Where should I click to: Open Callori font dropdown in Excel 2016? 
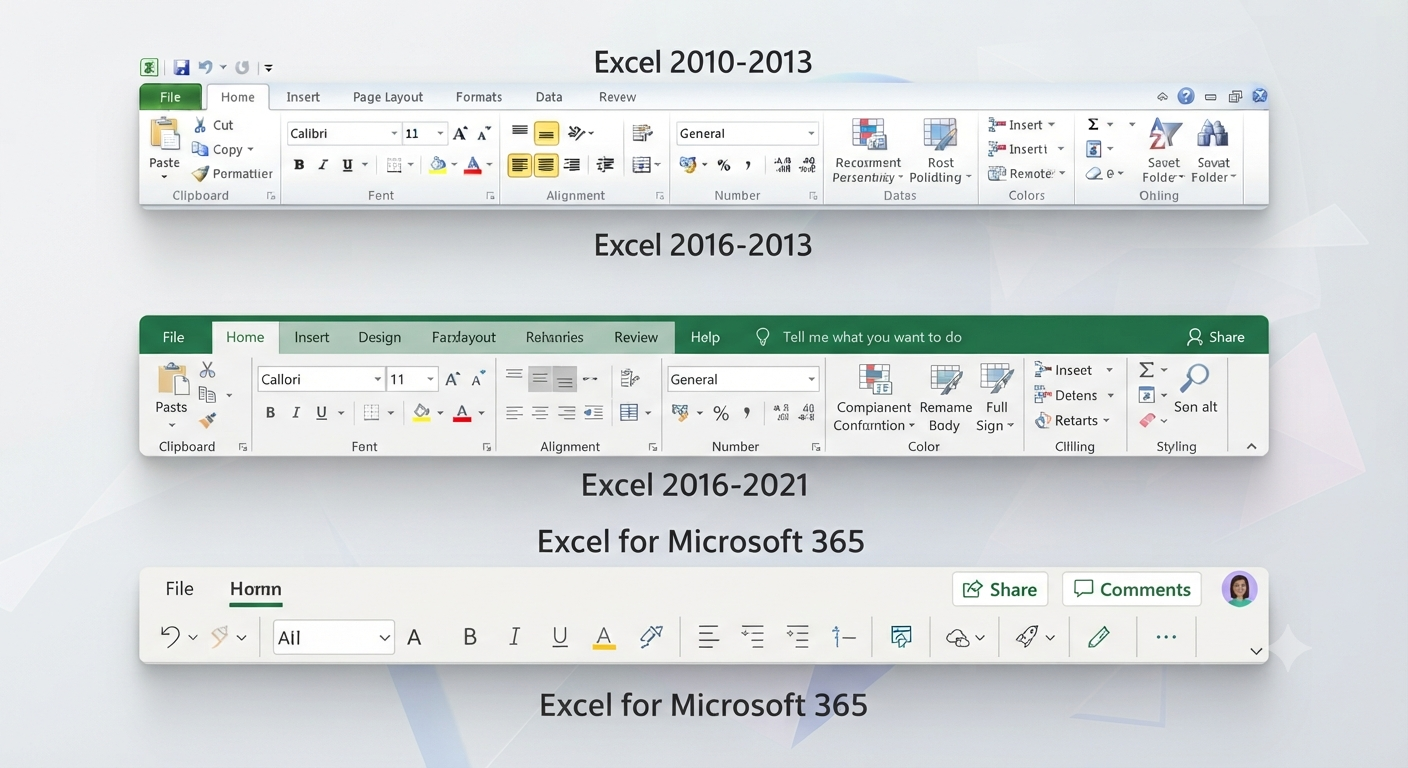pos(377,379)
